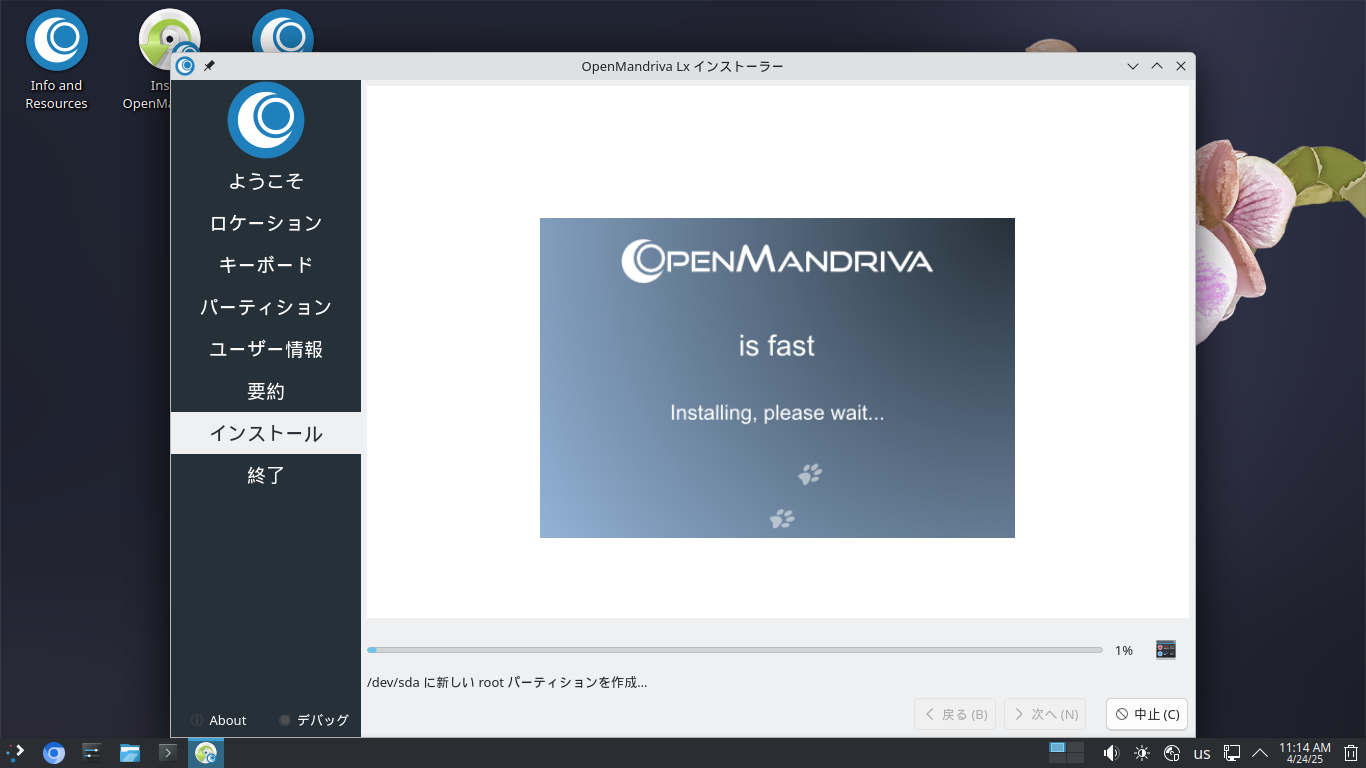Select the installer task in the taskbar
The width and height of the screenshot is (1366, 768).
coord(206,752)
